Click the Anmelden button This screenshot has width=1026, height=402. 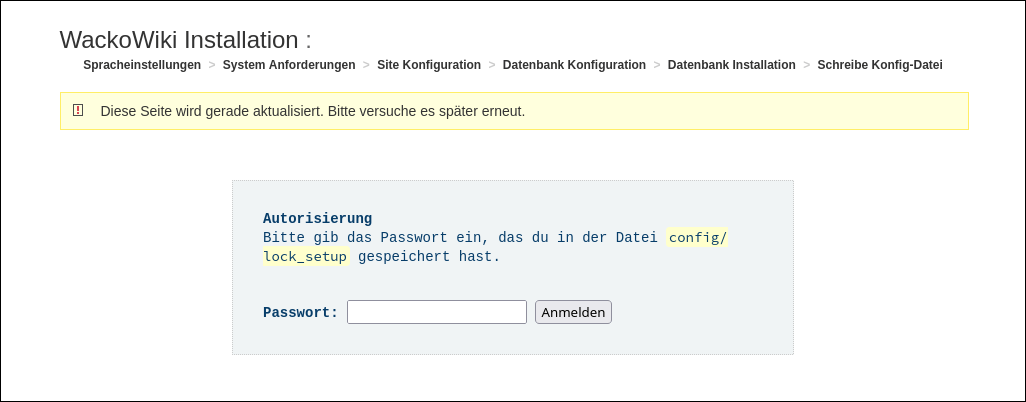[x=573, y=312]
